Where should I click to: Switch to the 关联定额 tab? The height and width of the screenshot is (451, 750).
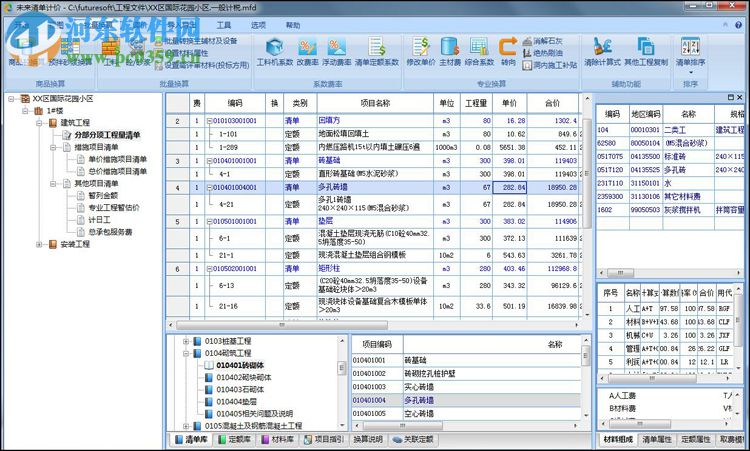tap(413, 439)
